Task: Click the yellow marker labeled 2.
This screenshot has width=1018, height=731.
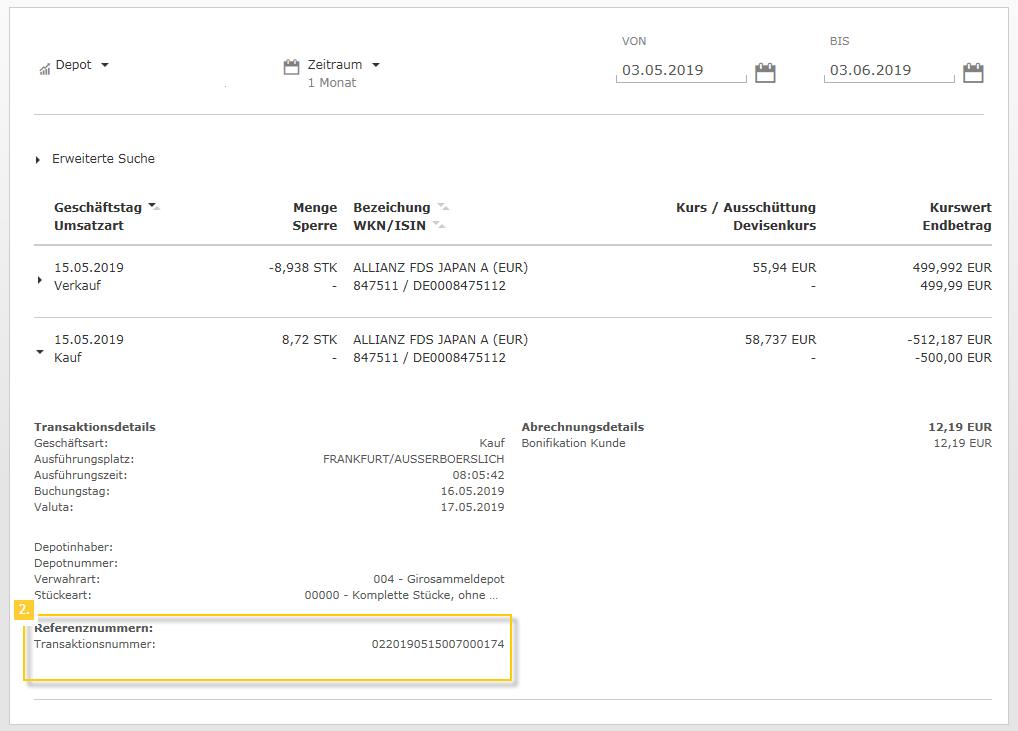Action: [x=24, y=609]
